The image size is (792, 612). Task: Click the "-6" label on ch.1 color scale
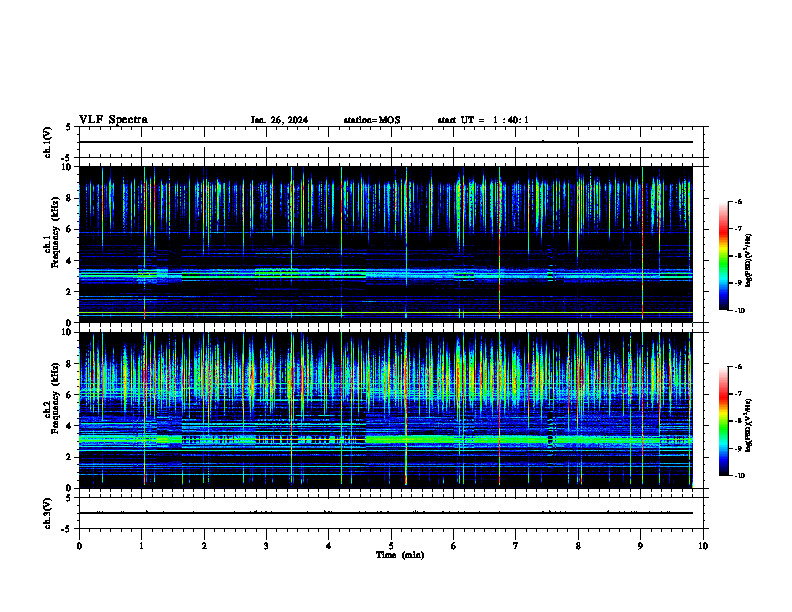point(738,201)
